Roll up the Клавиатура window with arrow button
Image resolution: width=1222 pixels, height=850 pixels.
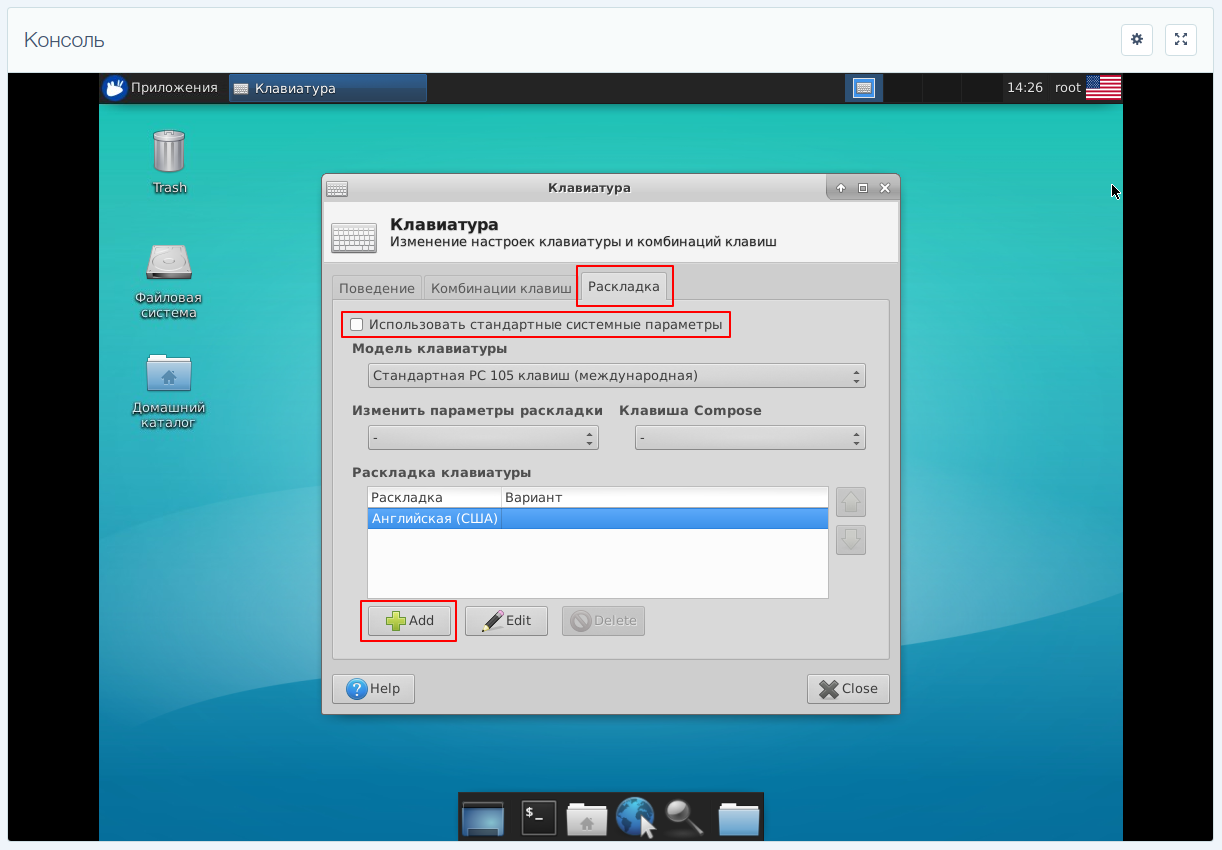(841, 188)
